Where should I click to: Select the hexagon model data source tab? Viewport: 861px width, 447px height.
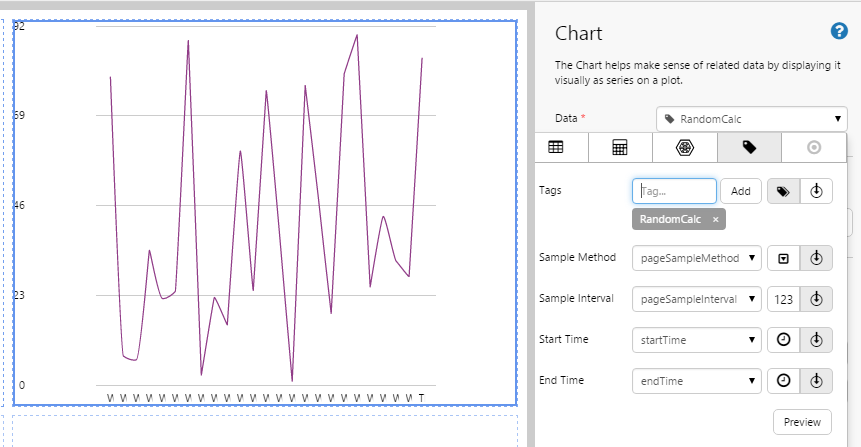[x=684, y=147]
